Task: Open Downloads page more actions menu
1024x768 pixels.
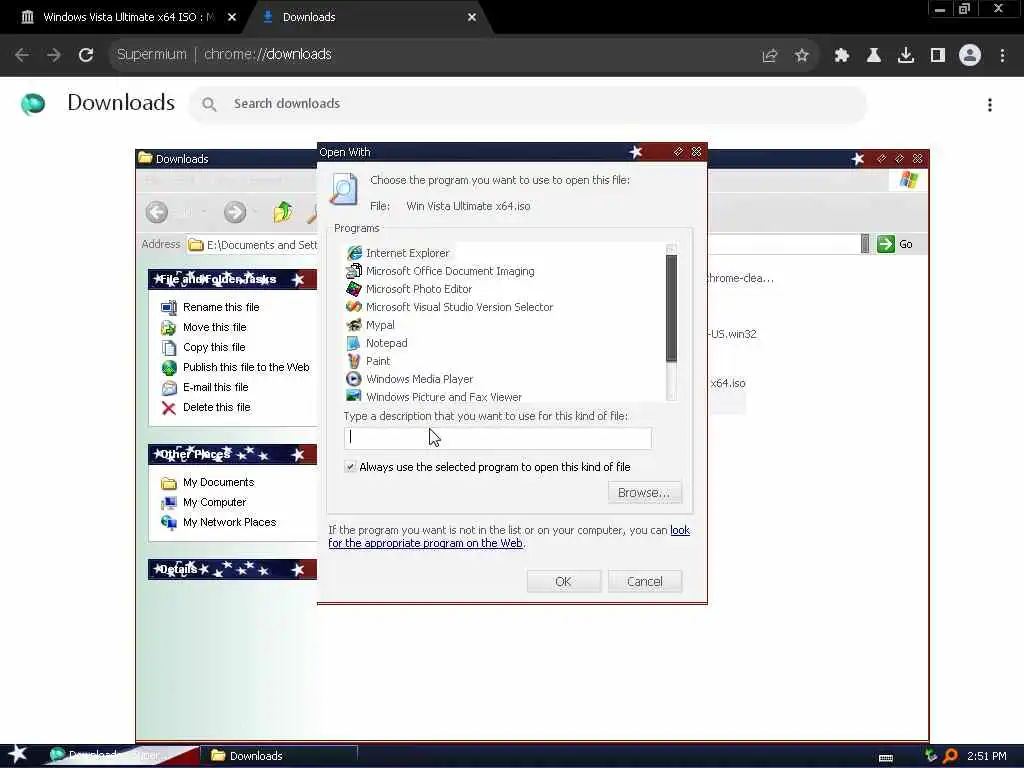Action: point(990,104)
